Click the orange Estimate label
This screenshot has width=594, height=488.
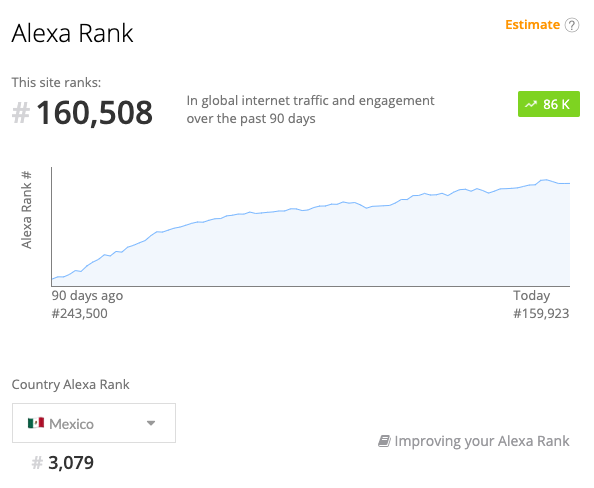(x=532, y=25)
